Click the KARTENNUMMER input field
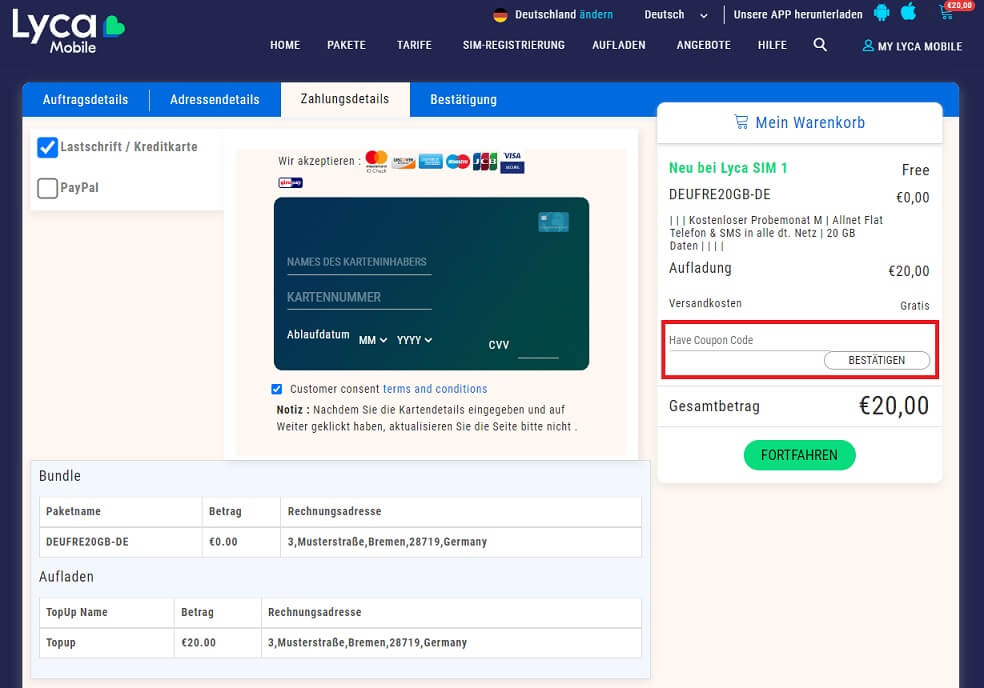This screenshot has width=984, height=688. click(359, 298)
